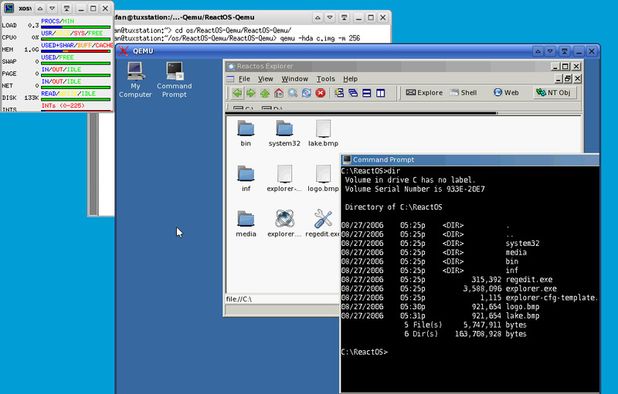Click the Web toolbar button

click(x=506, y=93)
